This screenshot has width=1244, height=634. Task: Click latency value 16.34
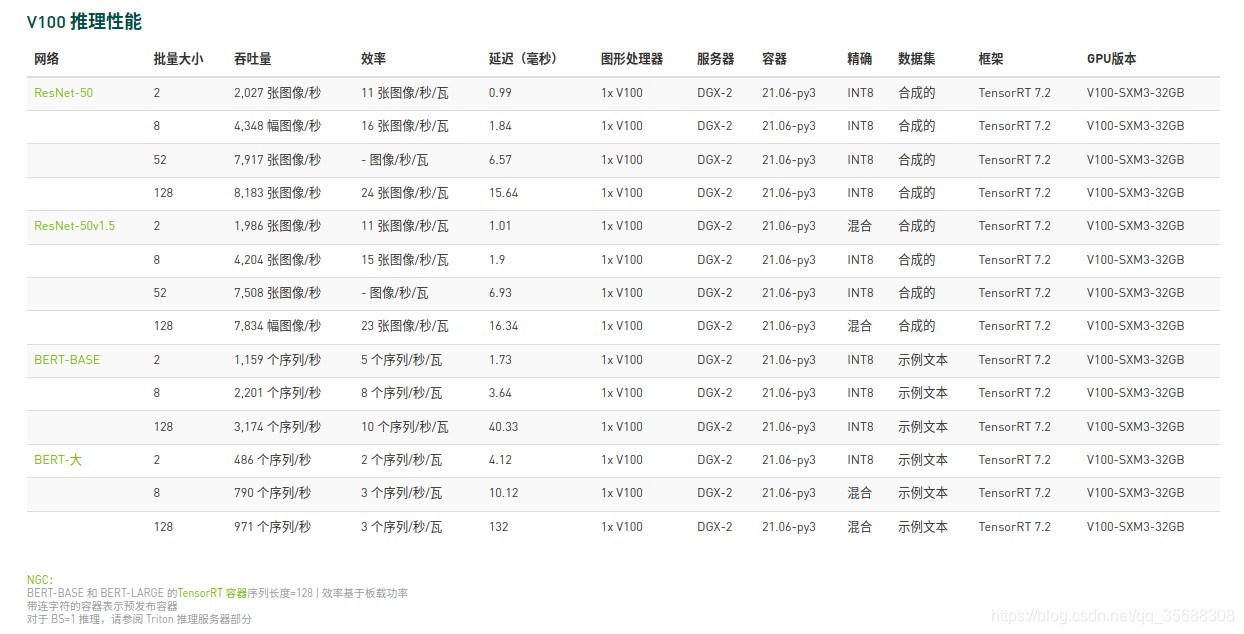click(x=504, y=326)
